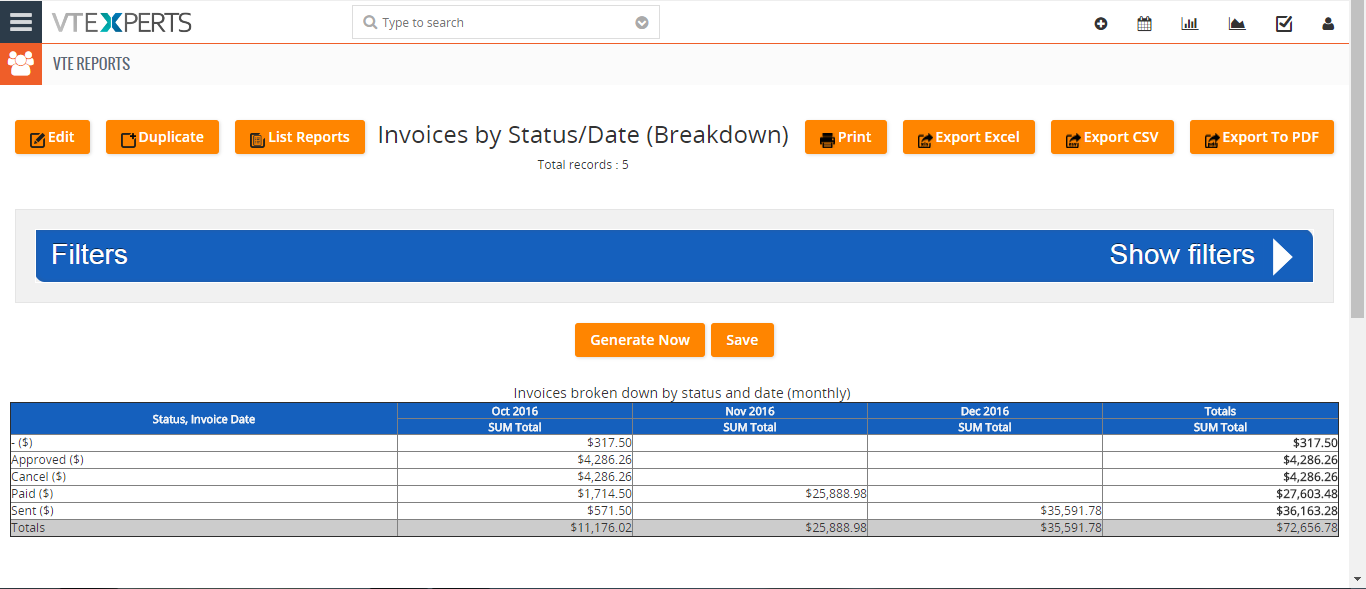The height and width of the screenshot is (589, 1366).
Task: Click the $36,163.28 Sent total cell
Action: click(x=1220, y=511)
